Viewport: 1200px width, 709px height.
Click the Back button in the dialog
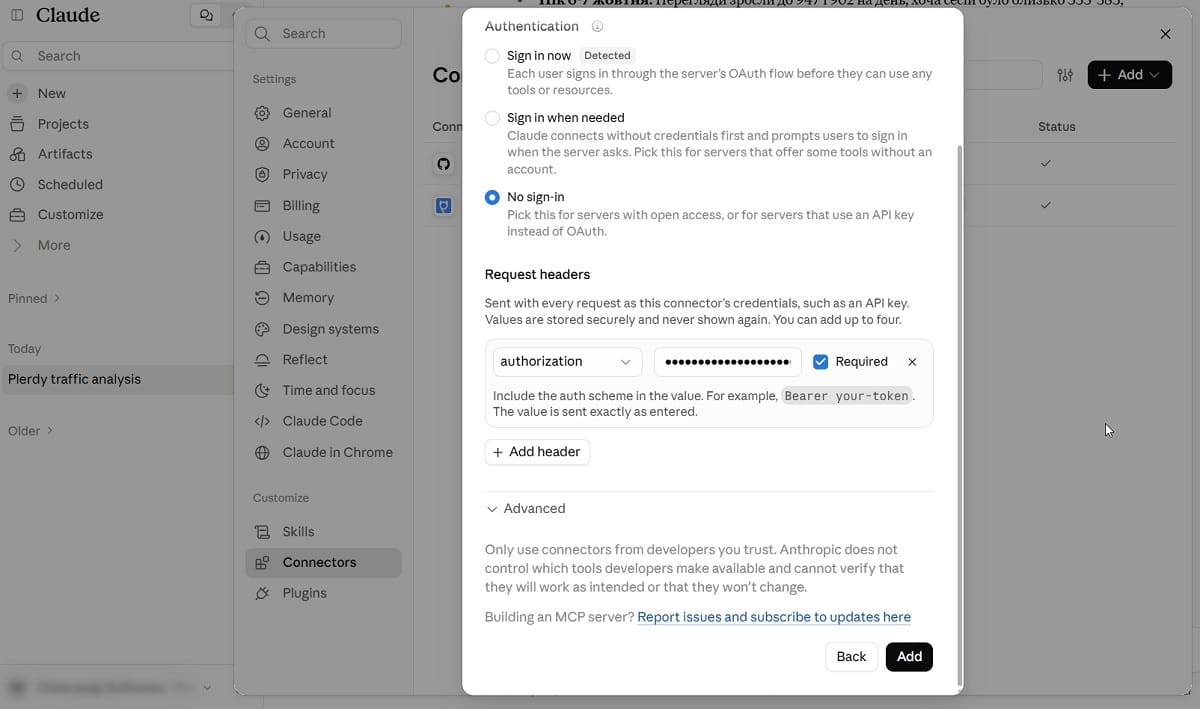[851, 657]
